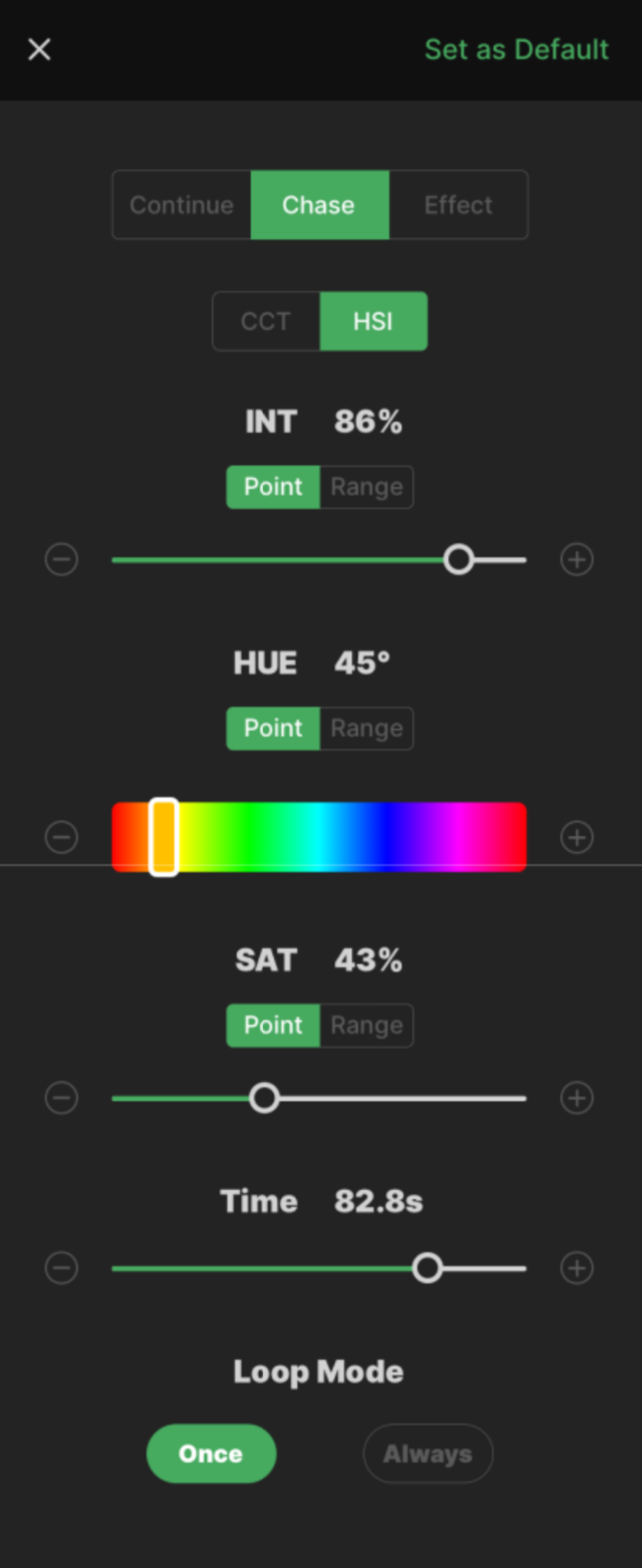Select Once loop mode
The height and width of the screenshot is (1568, 642).
(x=211, y=1454)
